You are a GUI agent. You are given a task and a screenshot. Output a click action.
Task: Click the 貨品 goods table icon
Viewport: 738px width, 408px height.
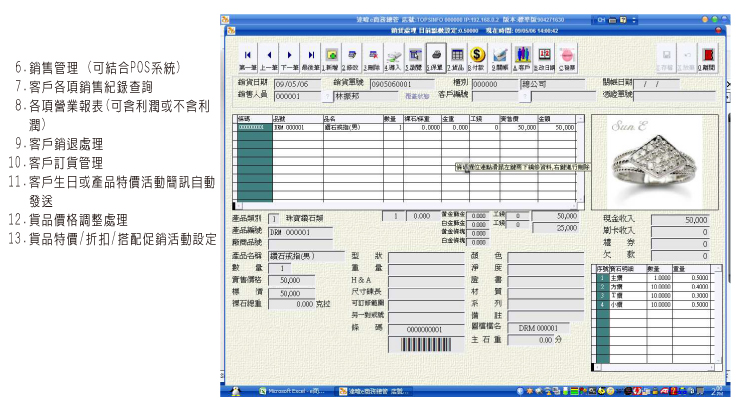pos(456,55)
